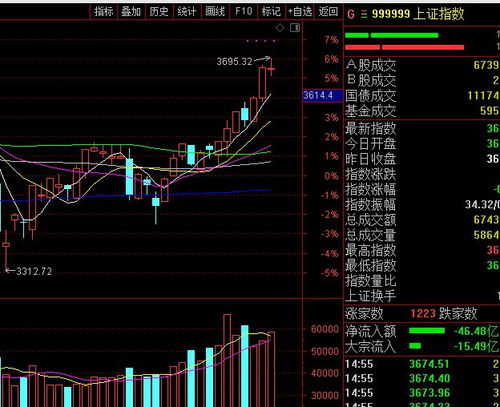
Task: Click the 3695.32 high price label
Action: (234, 62)
